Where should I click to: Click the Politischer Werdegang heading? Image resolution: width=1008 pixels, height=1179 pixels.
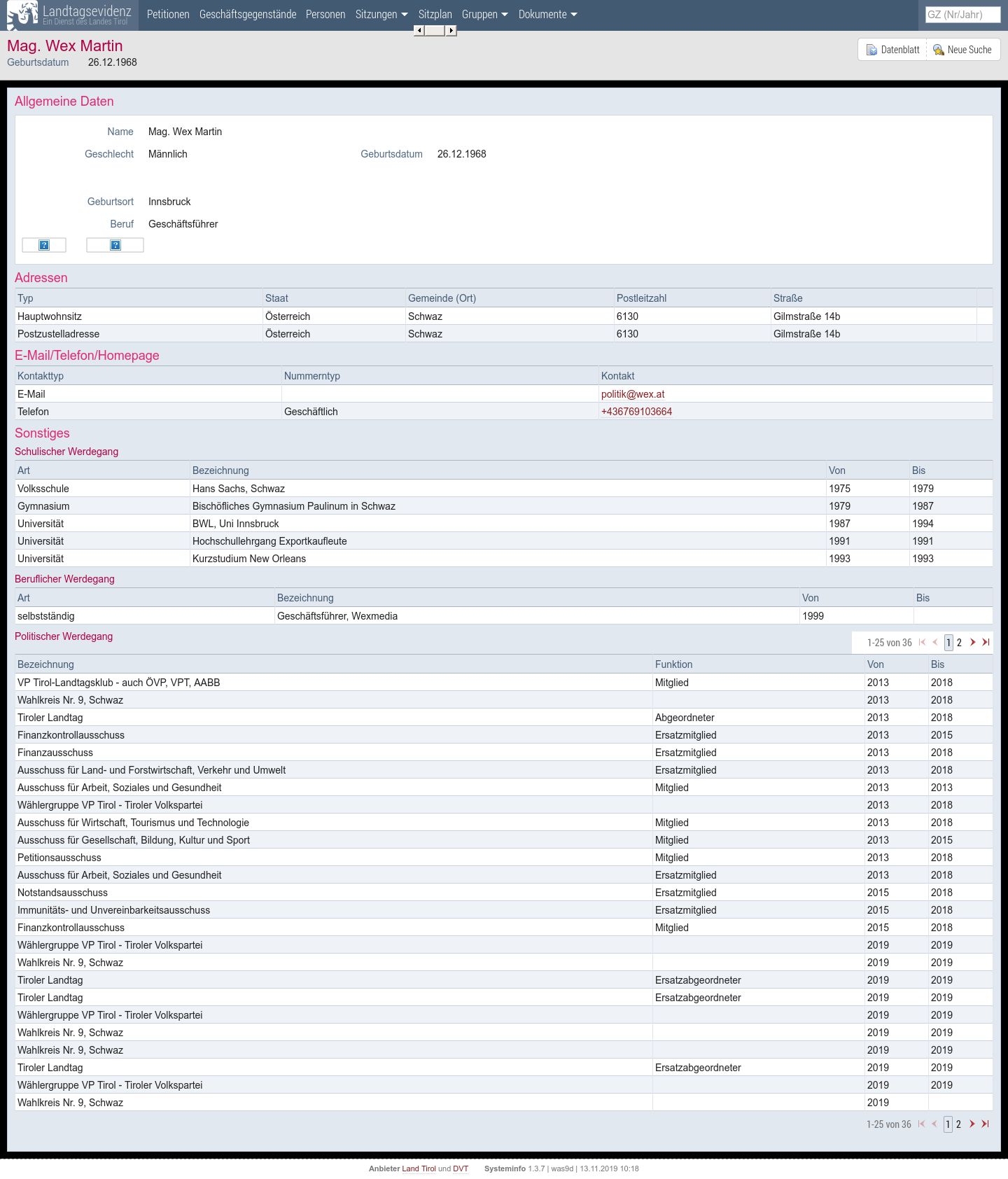(x=64, y=636)
